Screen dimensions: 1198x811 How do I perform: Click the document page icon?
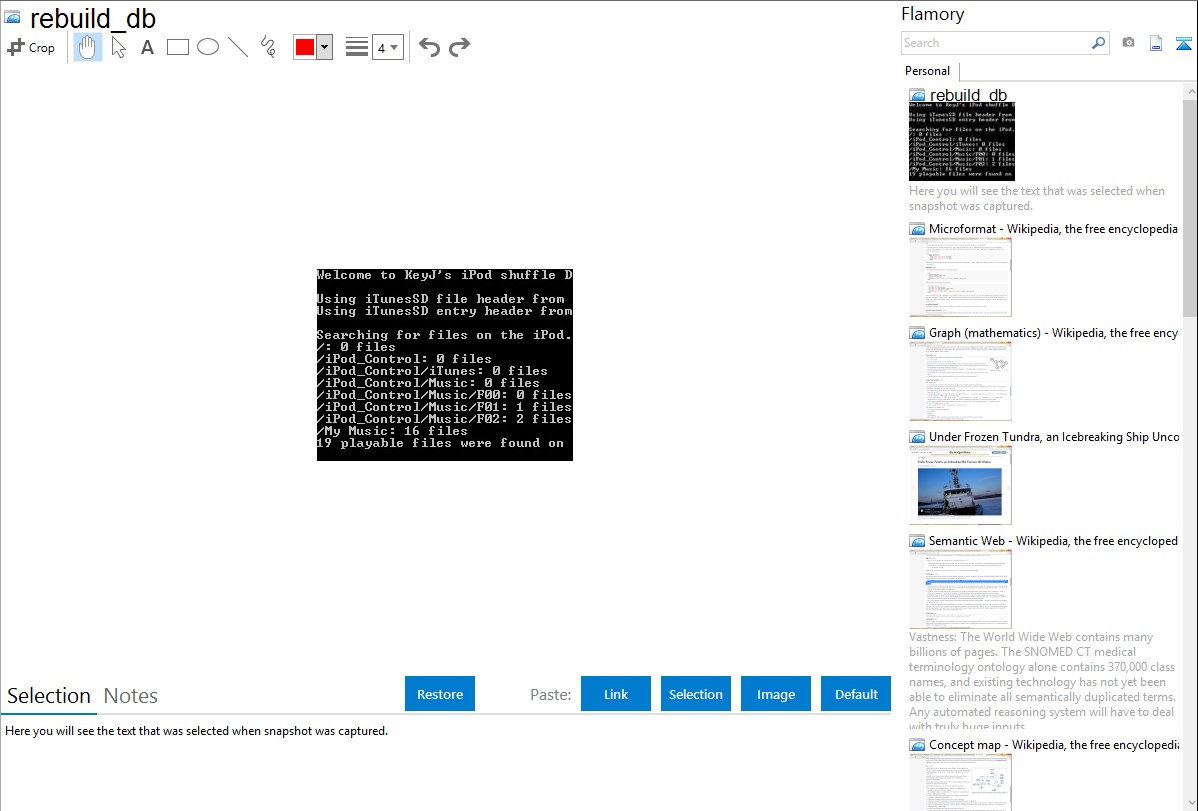click(1156, 43)
